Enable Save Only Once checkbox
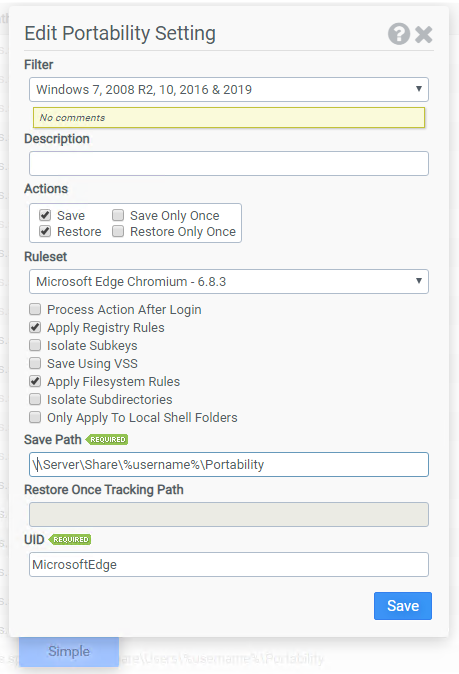Image resolution: width=459 pixels, height=674 pixels. coord(118,215)
